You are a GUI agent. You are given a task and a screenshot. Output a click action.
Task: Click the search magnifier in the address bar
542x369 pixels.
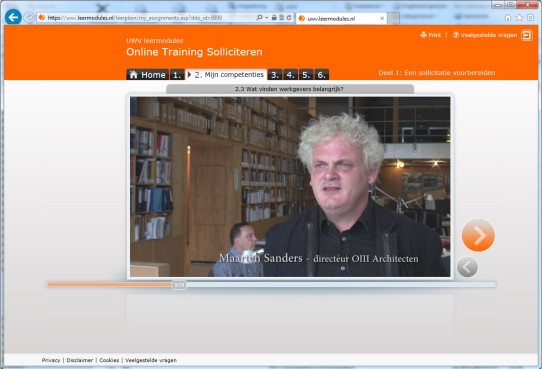[259, 17]
